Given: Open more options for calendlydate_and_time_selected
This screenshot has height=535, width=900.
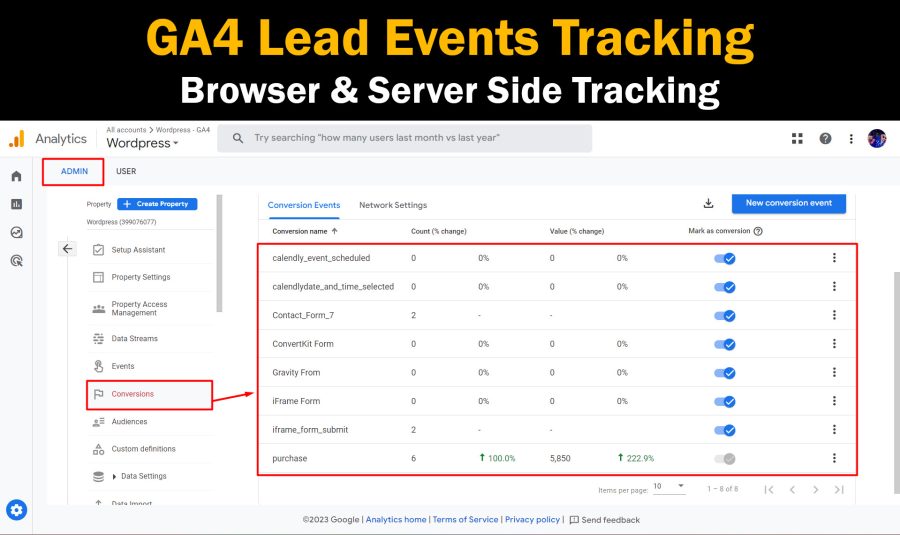Looking at the screenshot, I should point(834,286).
